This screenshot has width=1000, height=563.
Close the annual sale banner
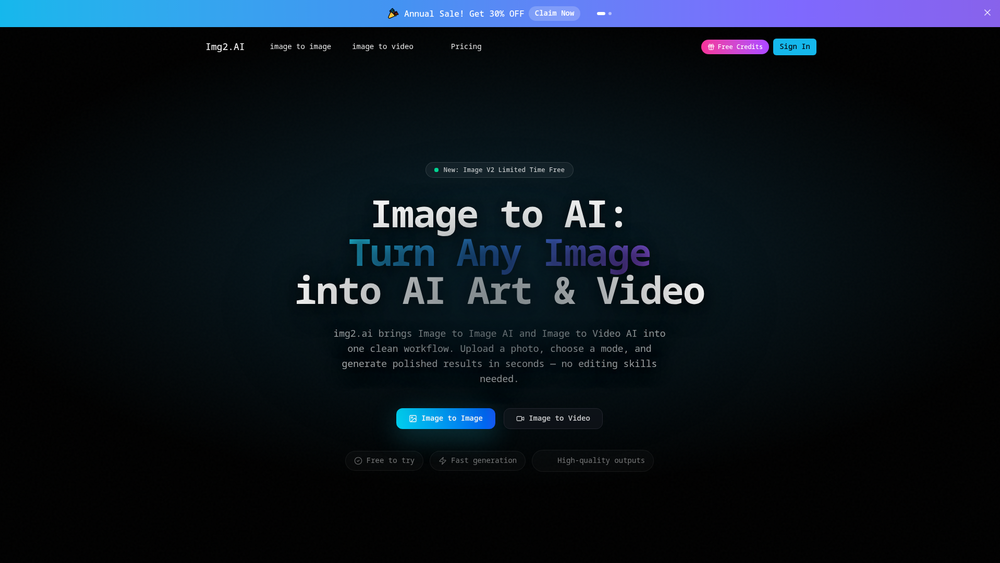987,13
